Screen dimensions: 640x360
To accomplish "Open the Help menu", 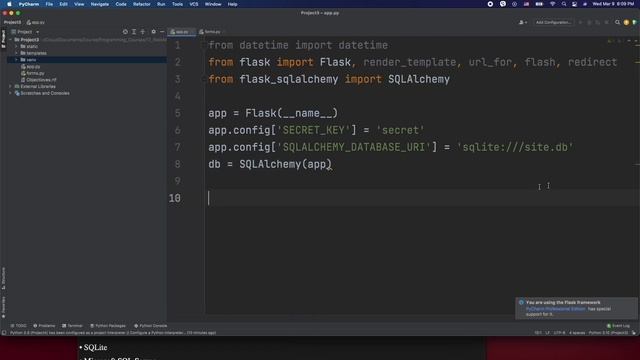I will click(x=233, y=4).
